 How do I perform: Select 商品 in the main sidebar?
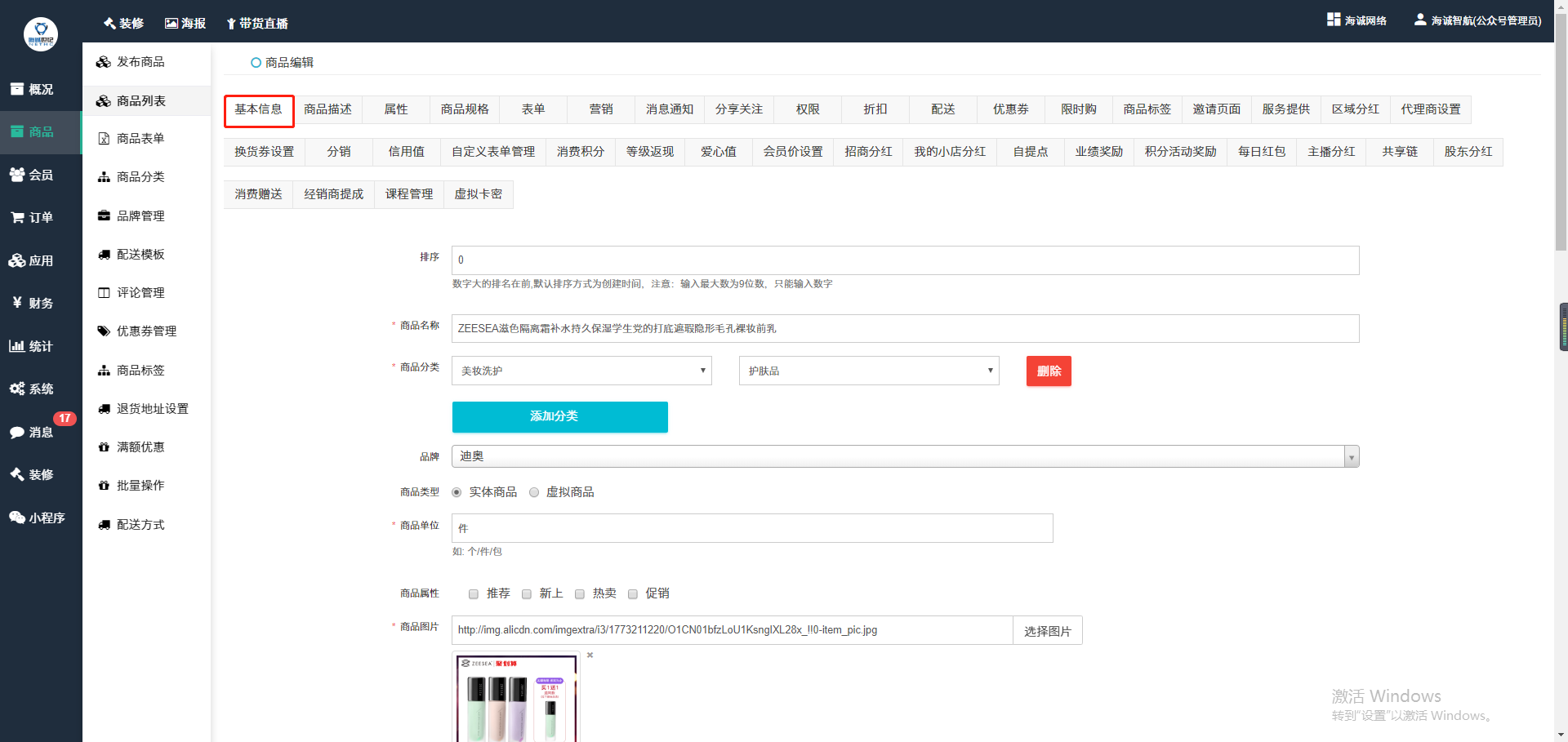(41, 131)
